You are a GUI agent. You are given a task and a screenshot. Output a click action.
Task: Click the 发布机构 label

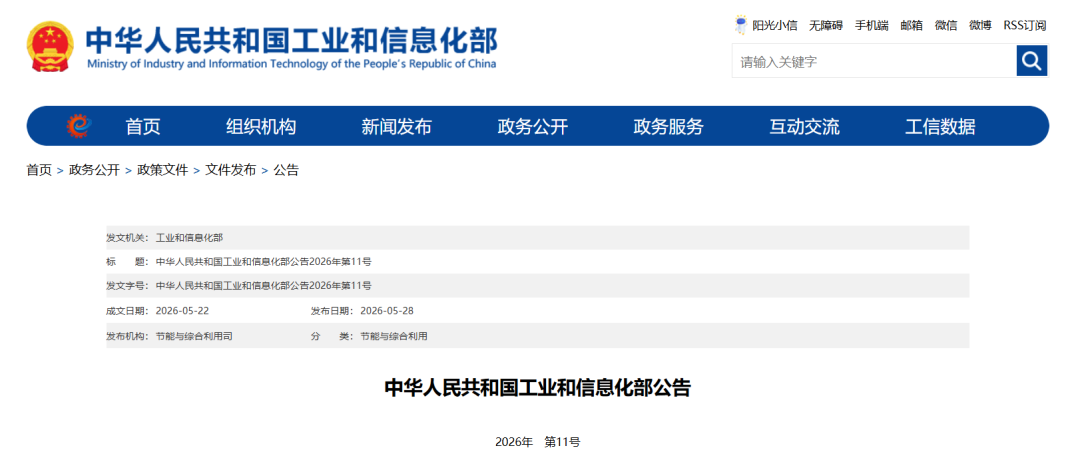click(127, 336)
